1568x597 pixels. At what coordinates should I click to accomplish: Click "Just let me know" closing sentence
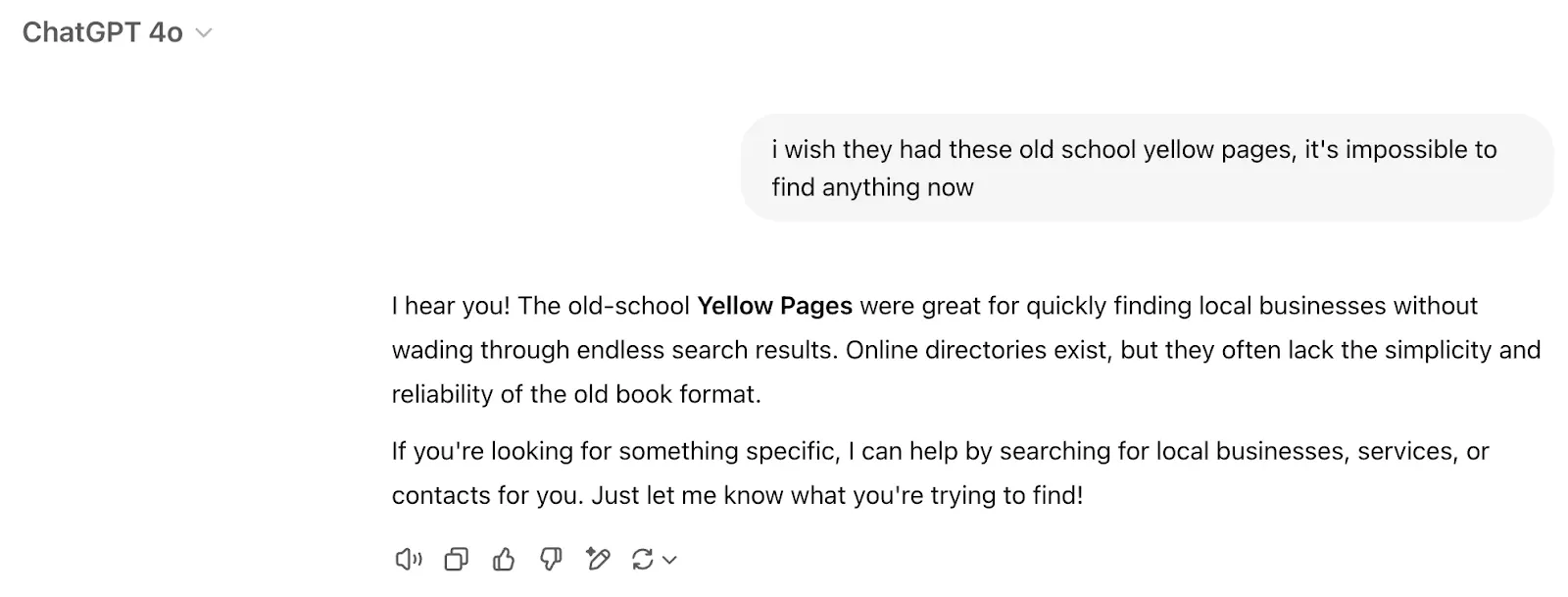pos(837,495)
